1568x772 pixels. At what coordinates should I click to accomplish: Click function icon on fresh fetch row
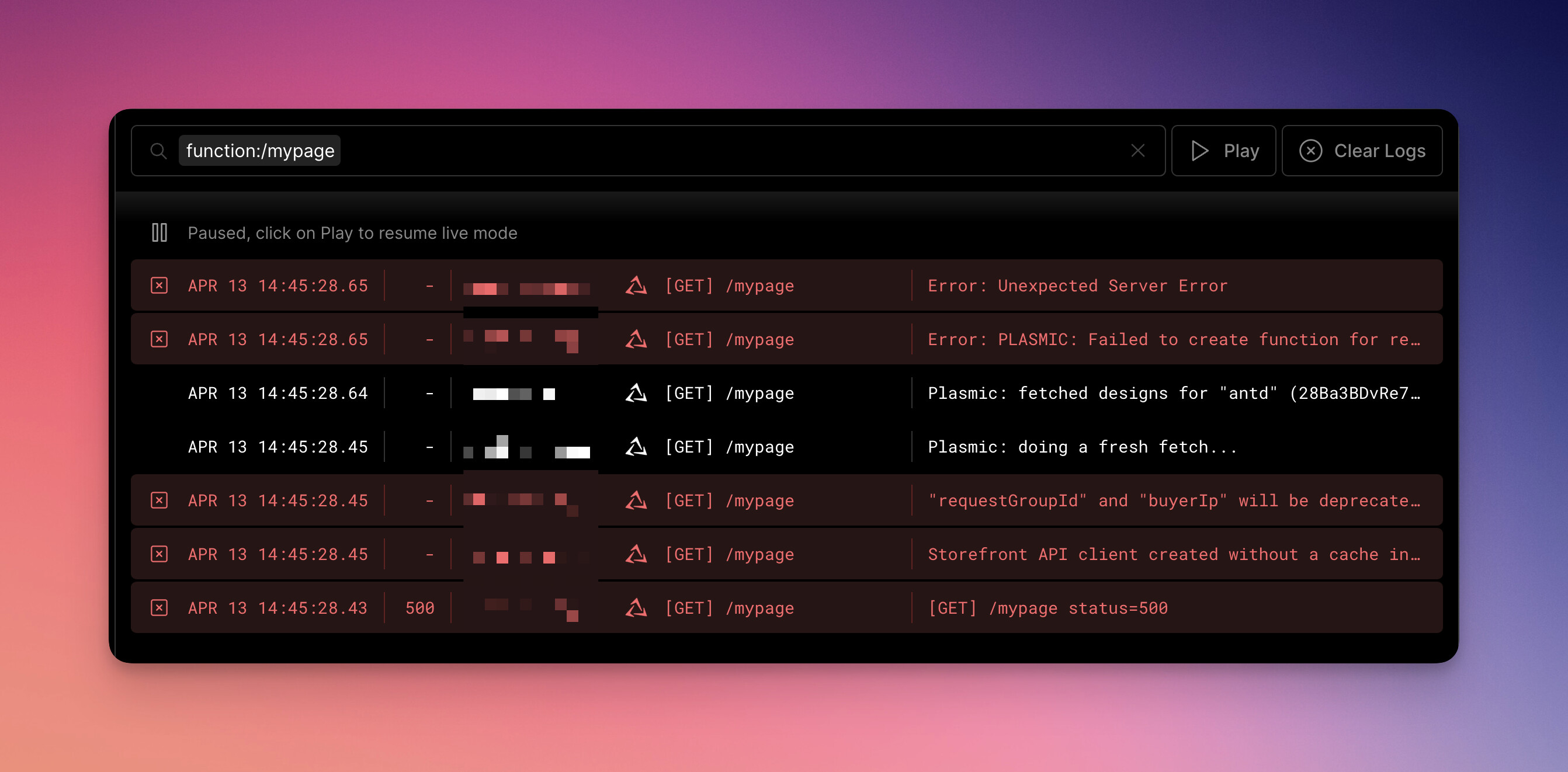(636, 447)
